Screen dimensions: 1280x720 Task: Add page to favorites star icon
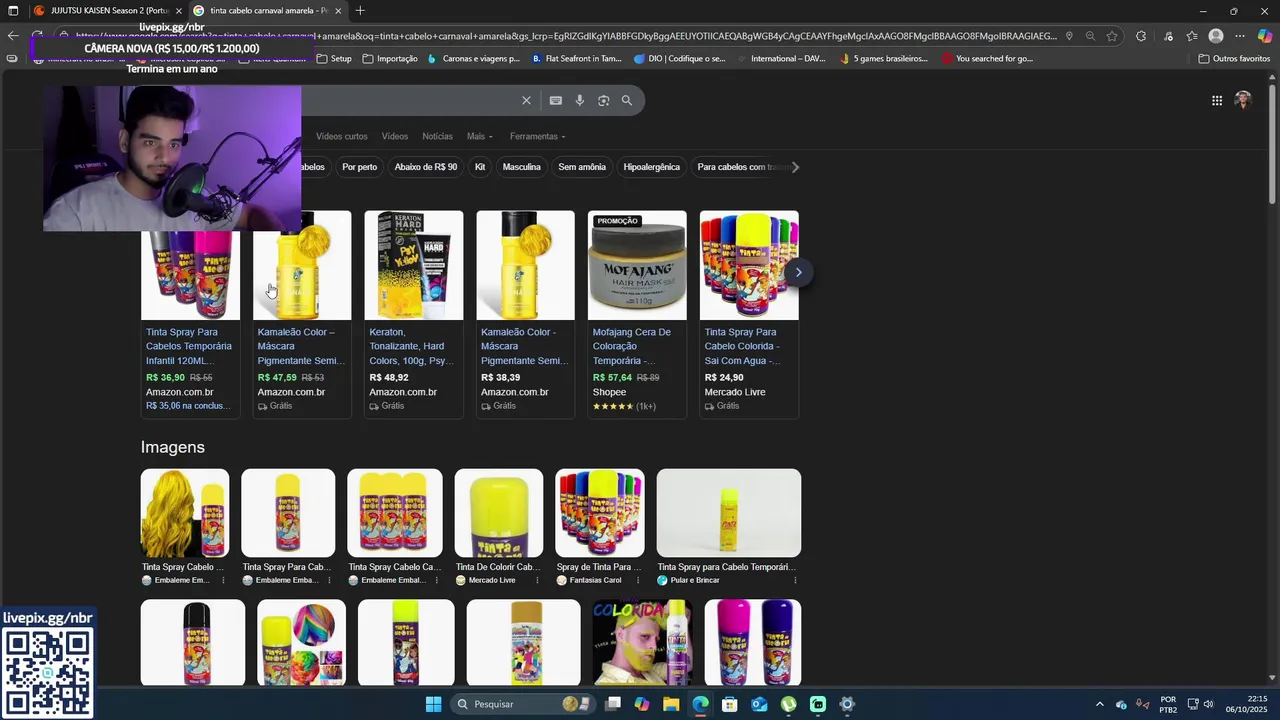tap(1112, 36)
